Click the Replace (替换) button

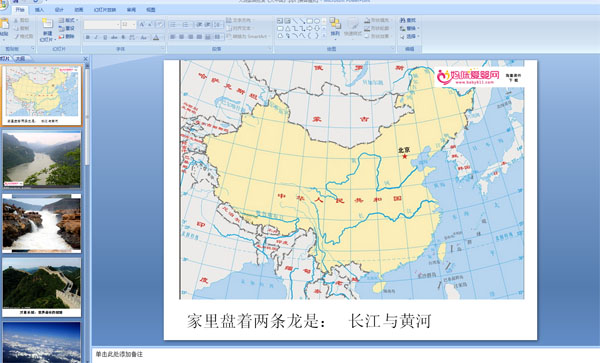pos(409,28)
